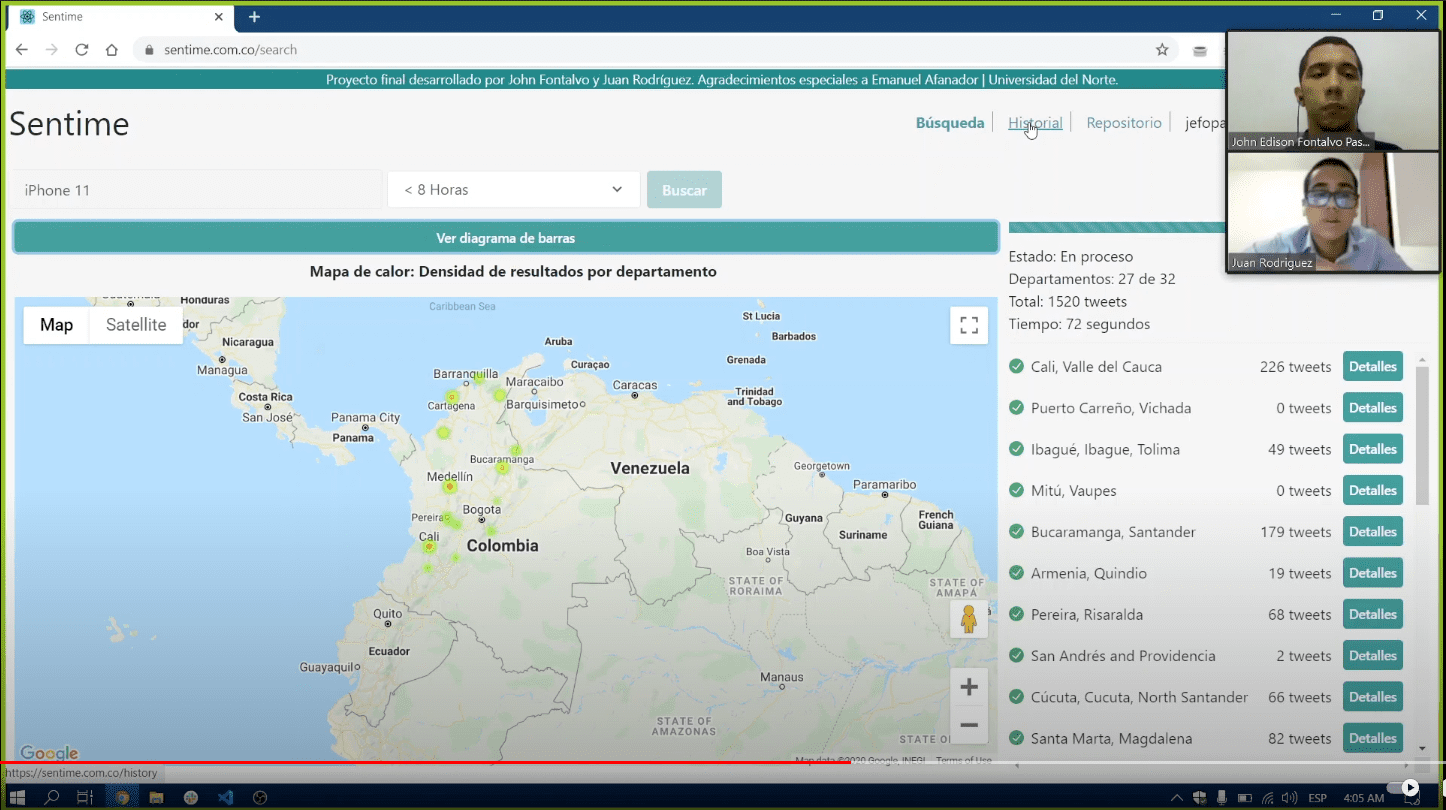Viewport: 1446px width, 810px height.
Task: Click Juan Rodriguez's video thumbnail
Action: pos(1332,212)
